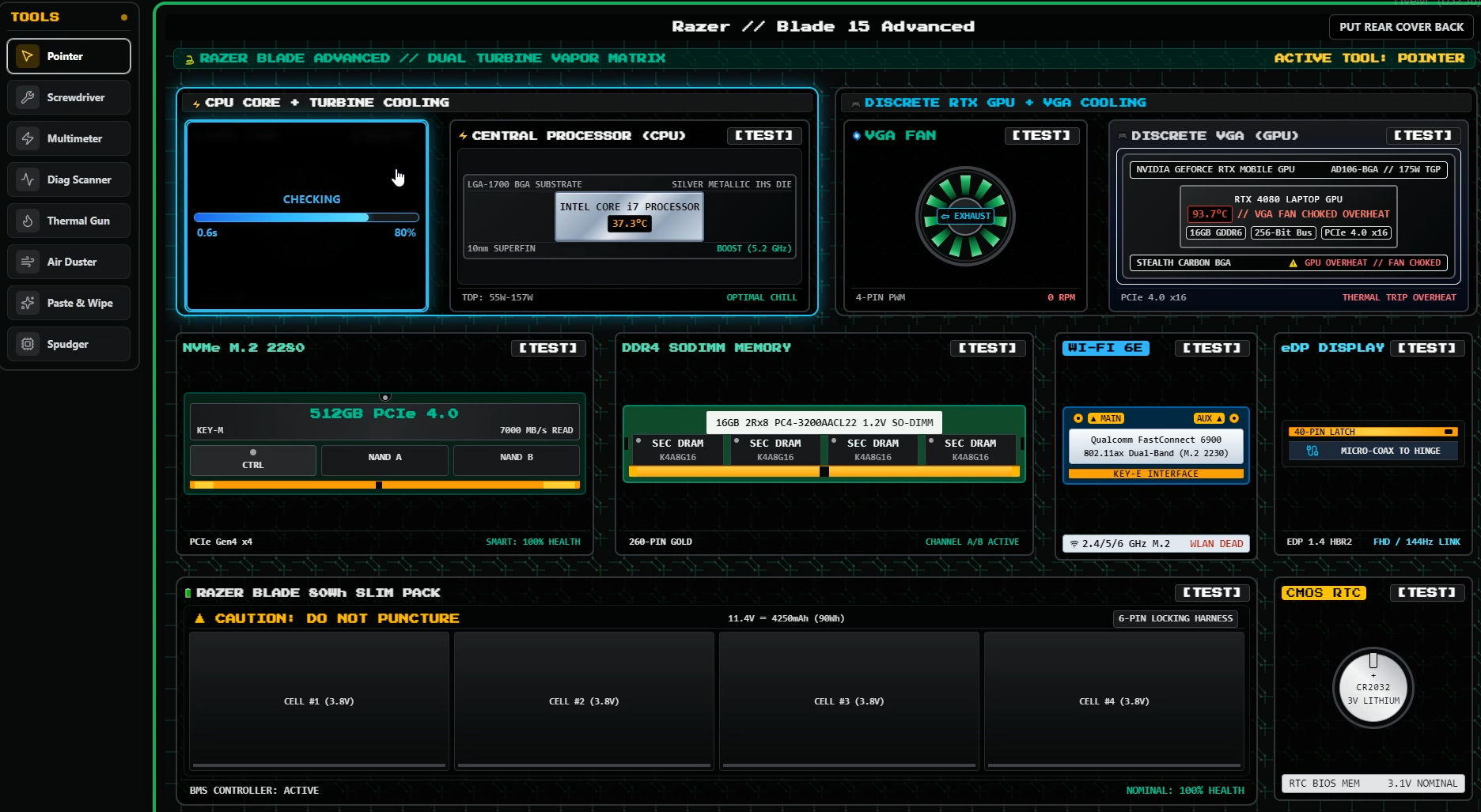The height and width of the screenshot is (812, 1481).
Task: Choose the Multimeter tool
Action: [x=69, y=138]
